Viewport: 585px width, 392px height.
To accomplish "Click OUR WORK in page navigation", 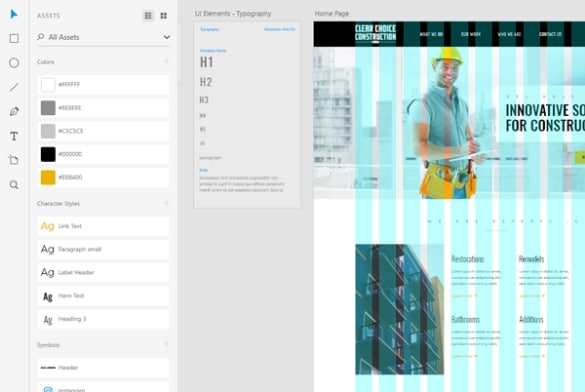I will click(471, 34).
